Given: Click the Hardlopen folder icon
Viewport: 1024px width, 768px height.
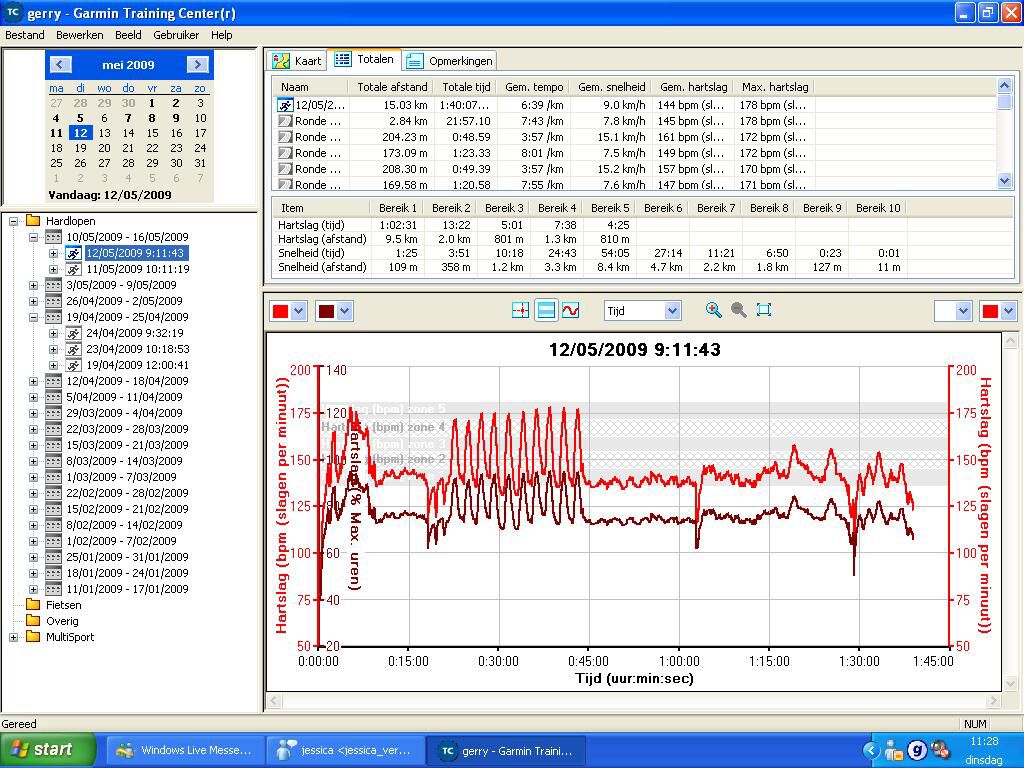Looking at the screenshot, I should [x=33, y=221].
